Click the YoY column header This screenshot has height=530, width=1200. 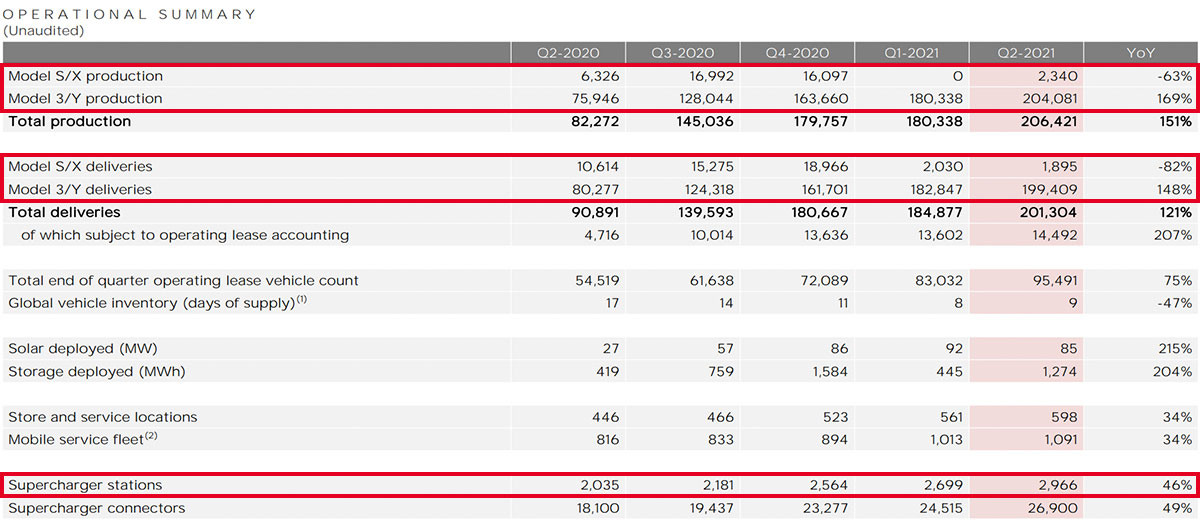point(1141,54)
